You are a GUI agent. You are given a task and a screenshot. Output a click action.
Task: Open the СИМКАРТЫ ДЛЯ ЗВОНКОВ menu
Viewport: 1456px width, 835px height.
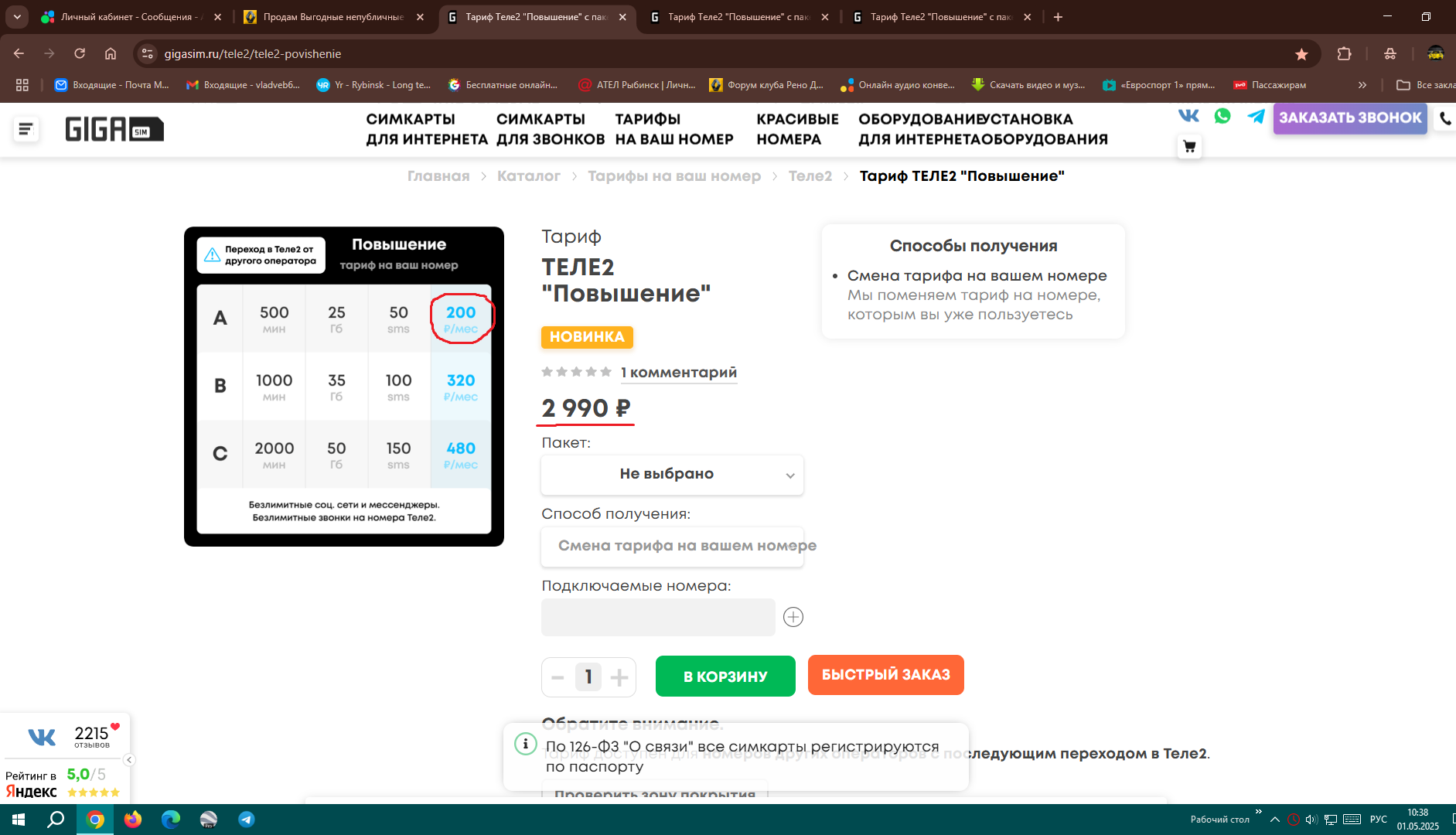point(551,129)
